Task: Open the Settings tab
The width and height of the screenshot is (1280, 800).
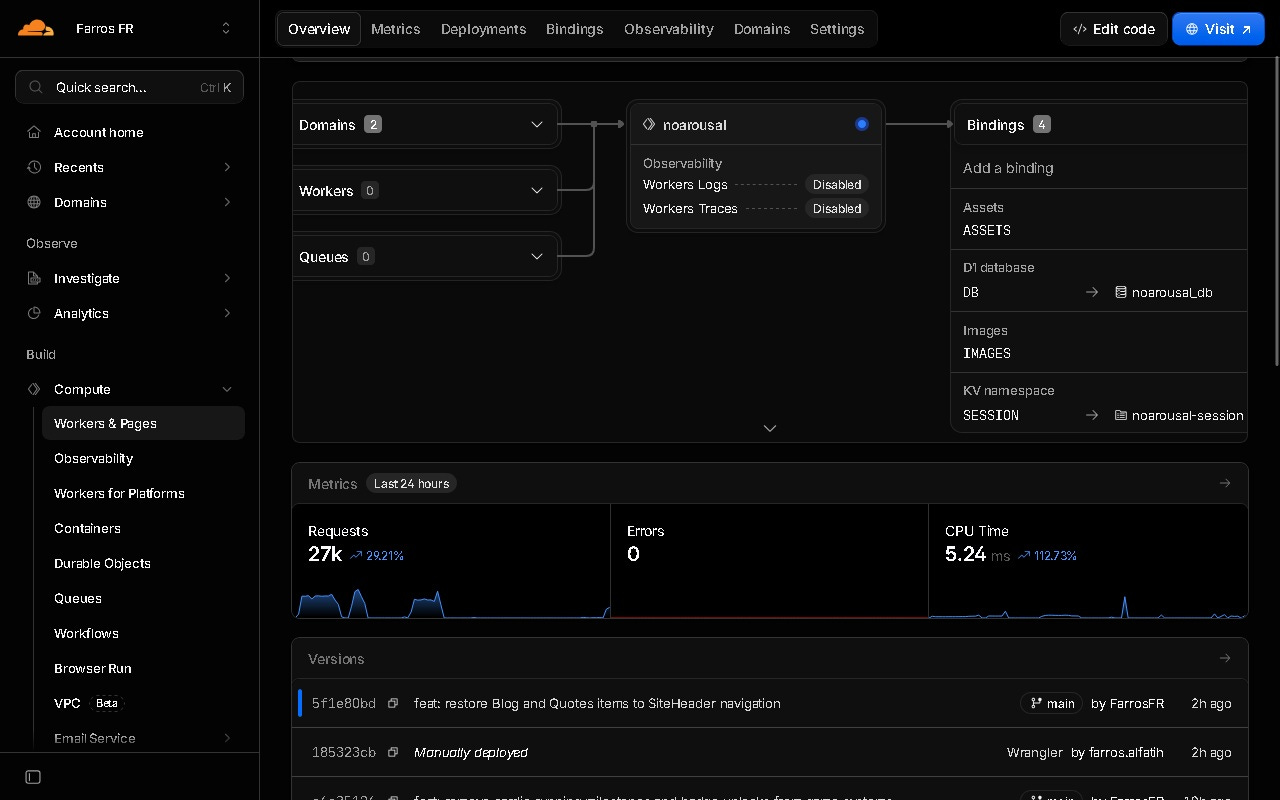Action: (x=837, y=29)
